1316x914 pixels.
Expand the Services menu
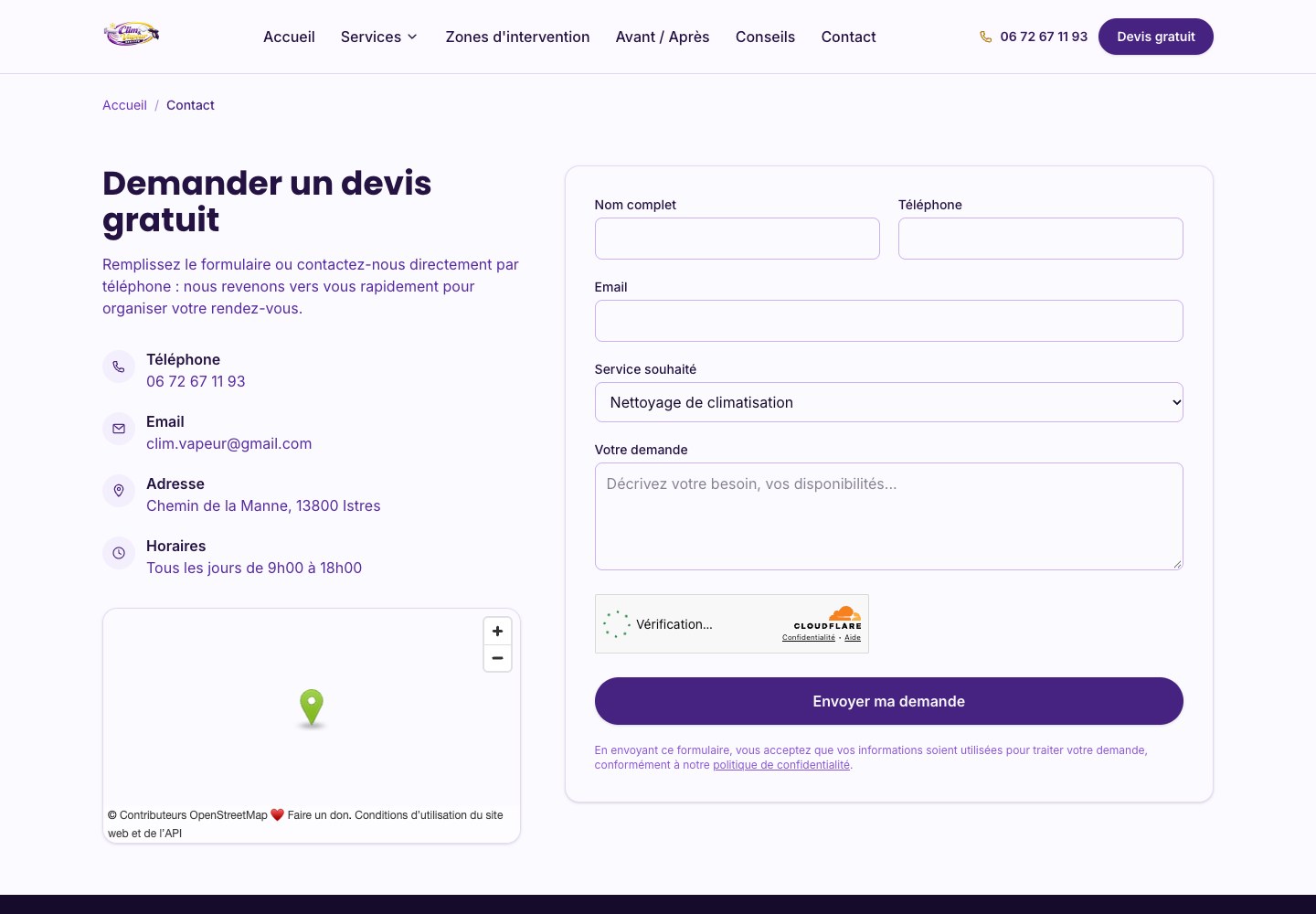[379, 37]
